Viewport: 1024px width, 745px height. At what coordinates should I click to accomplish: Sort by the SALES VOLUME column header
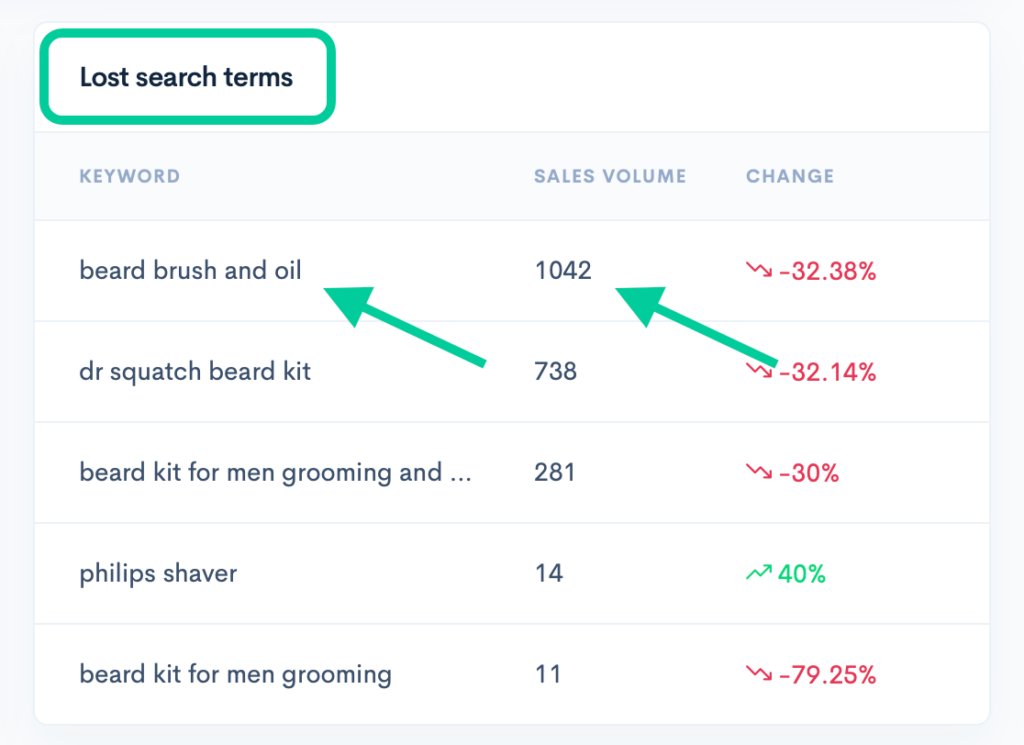pos(610,176)
